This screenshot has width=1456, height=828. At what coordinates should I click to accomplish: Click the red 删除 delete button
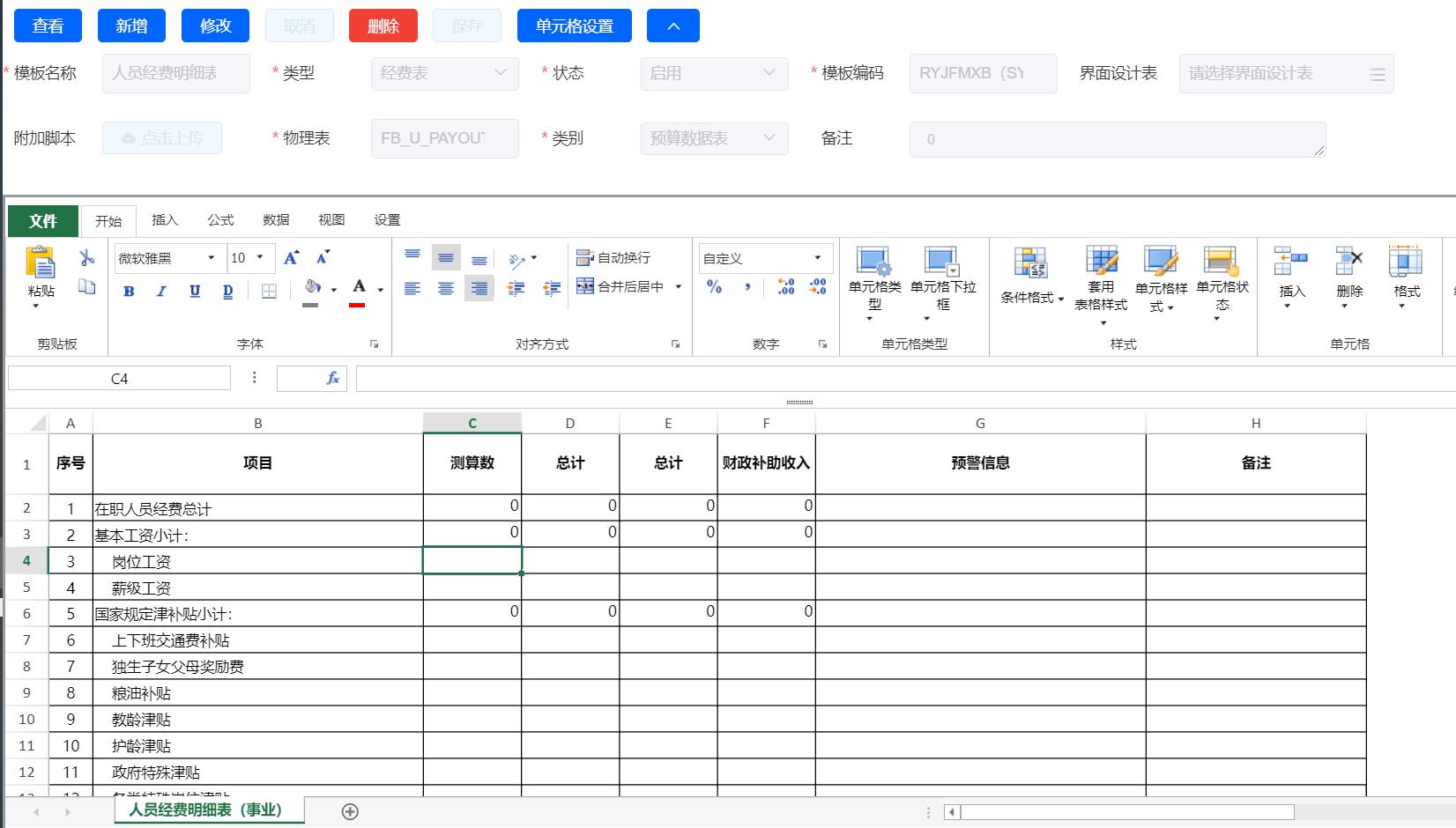pyautogui.click(x=383, y=26)
